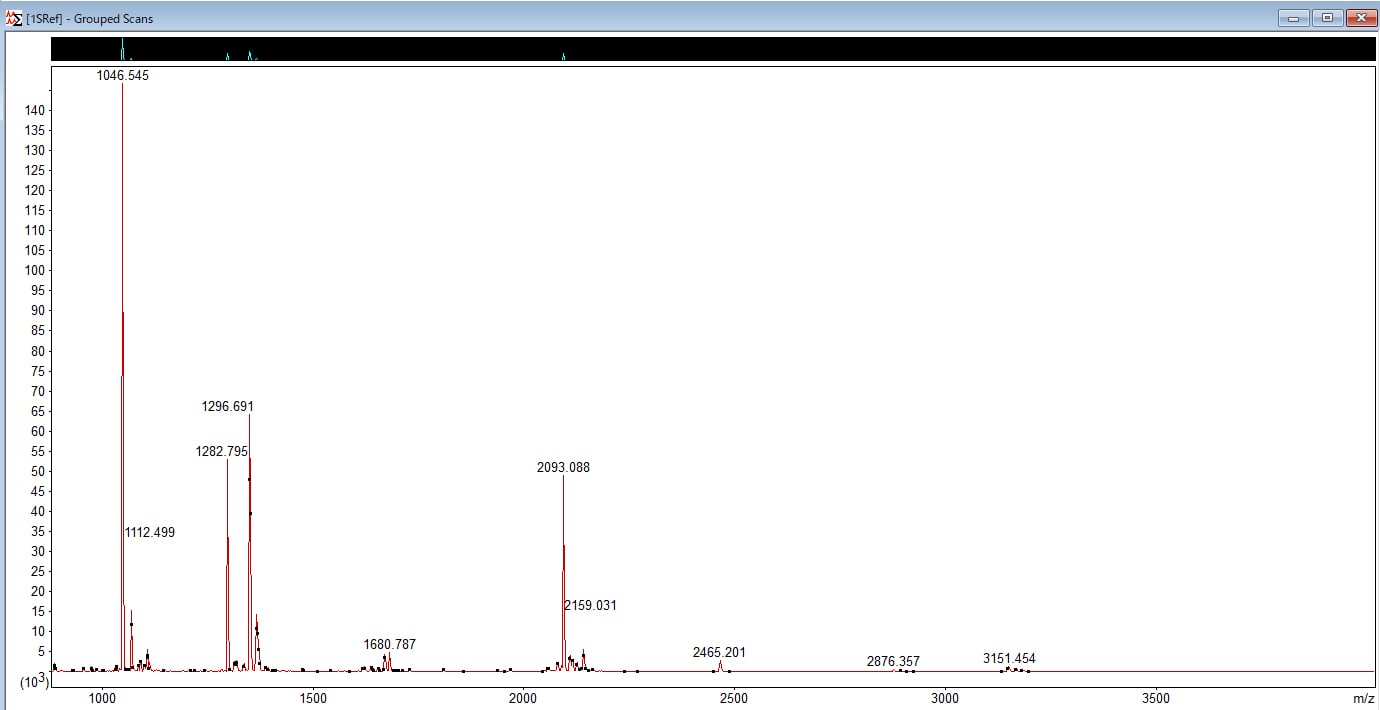This screenshot has height=710, width=1380.
Task: Click the 1046.545 peak label
Action: [x=123, y=75]
